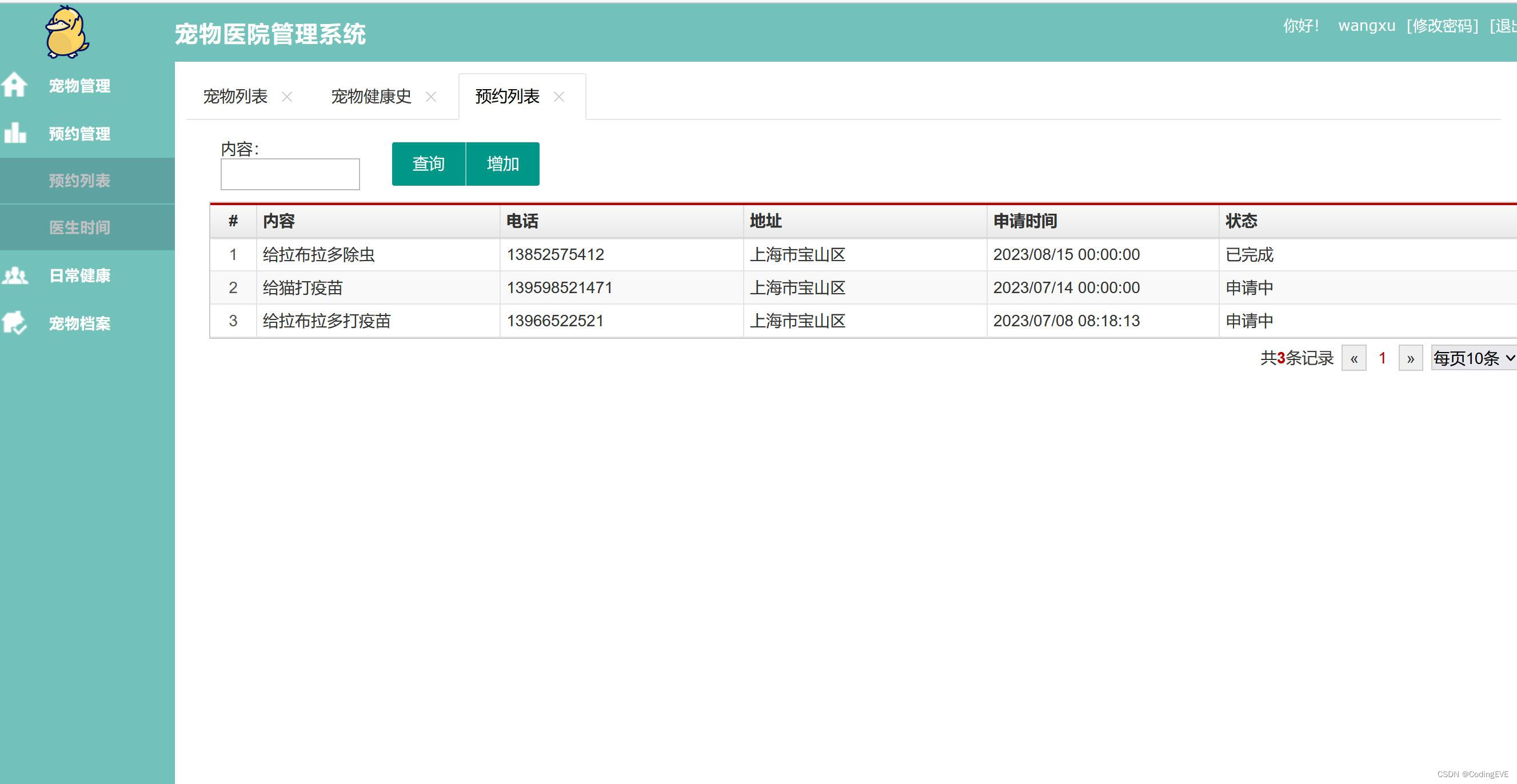
Task: Open the 每页10条 page size dropdown
Action: pos(1474,358)
